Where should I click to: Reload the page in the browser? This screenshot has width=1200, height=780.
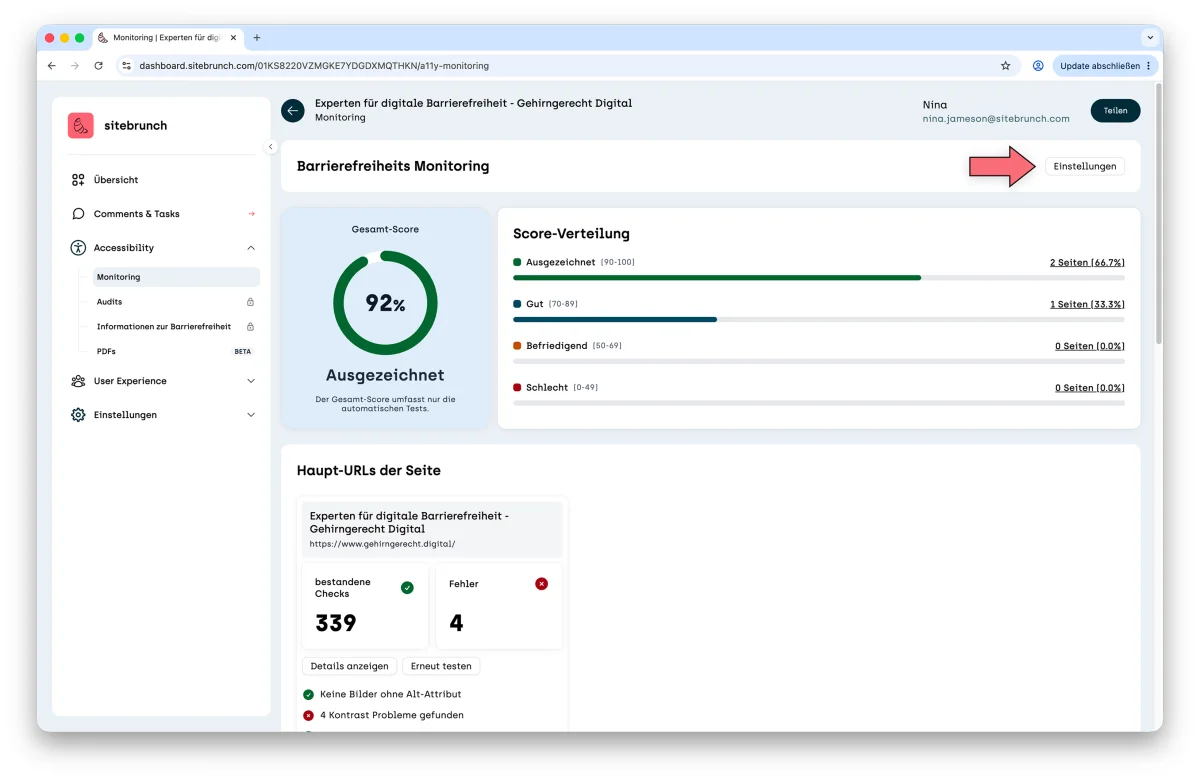(98, 66)
